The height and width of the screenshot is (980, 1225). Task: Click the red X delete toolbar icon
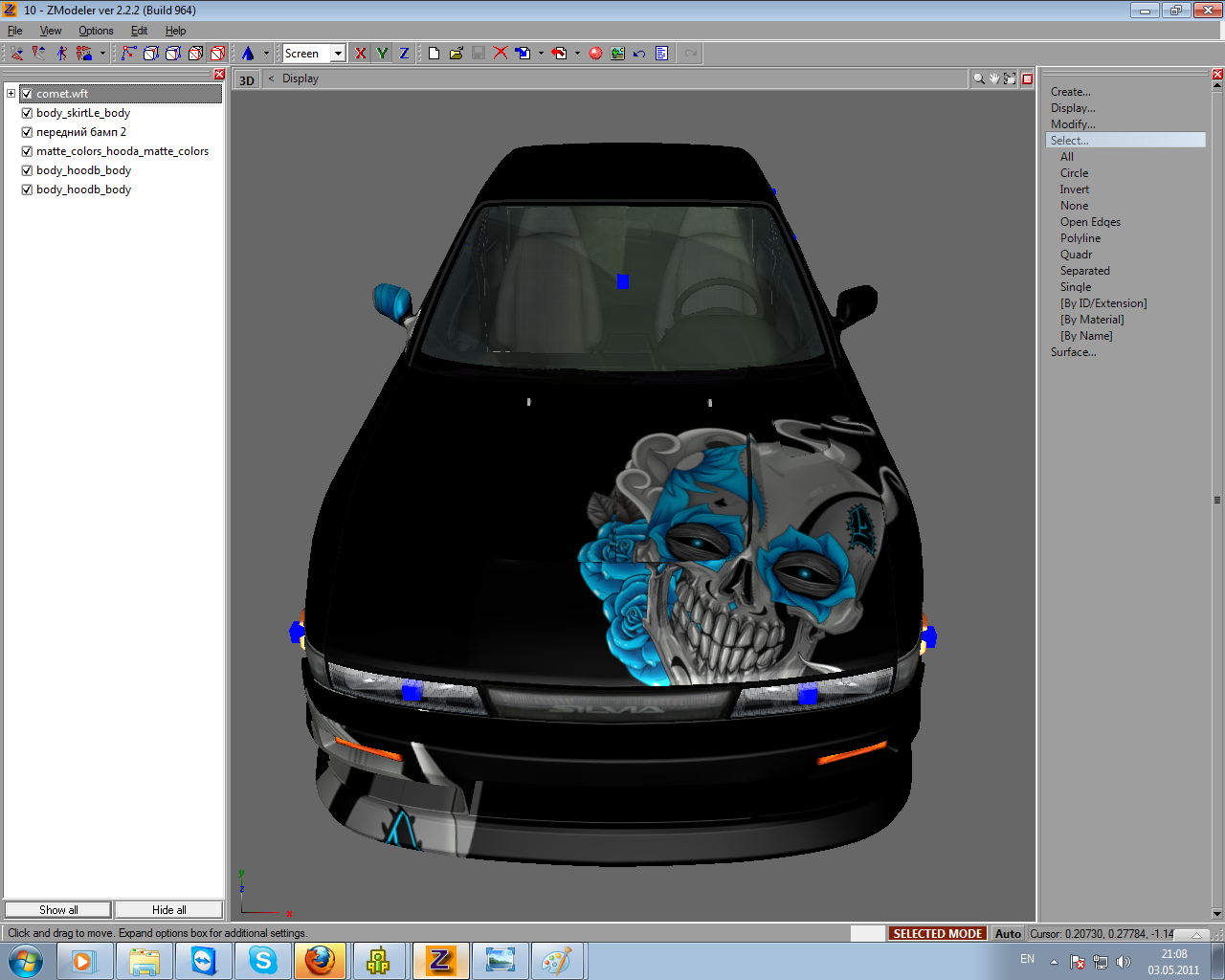(x=501, y=54)
